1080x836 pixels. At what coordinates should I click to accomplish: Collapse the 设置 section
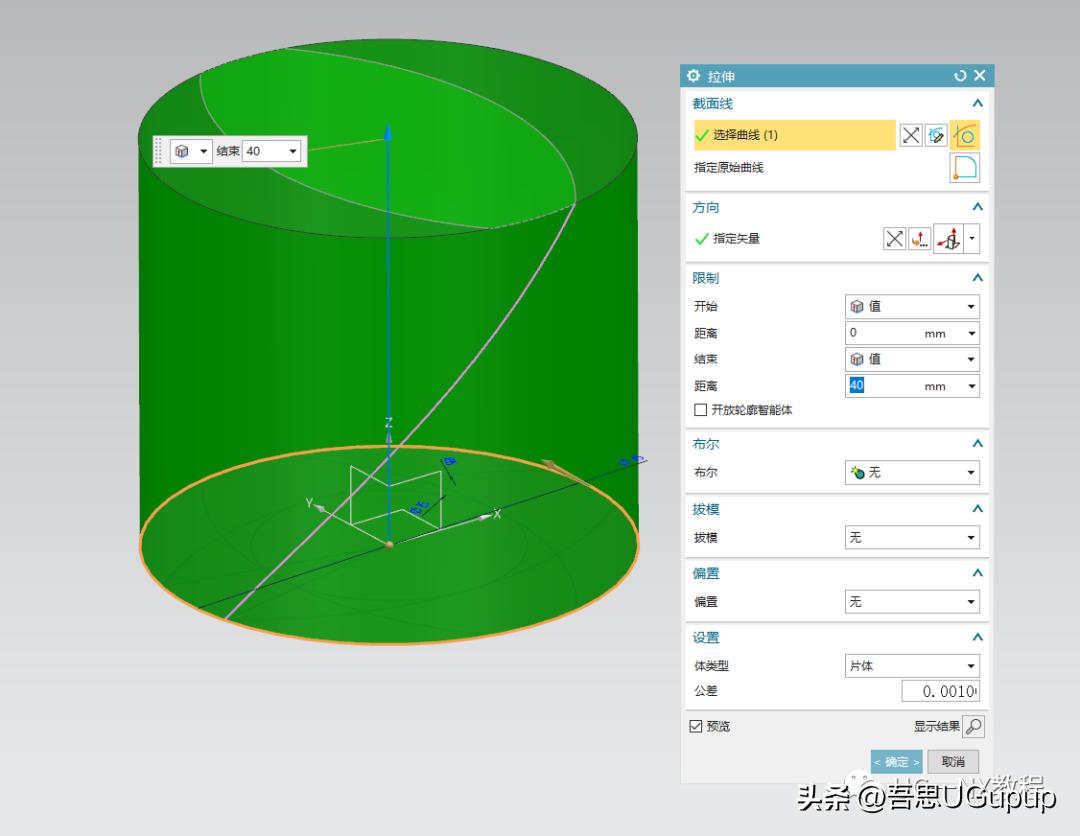click(x=977, y=638)
